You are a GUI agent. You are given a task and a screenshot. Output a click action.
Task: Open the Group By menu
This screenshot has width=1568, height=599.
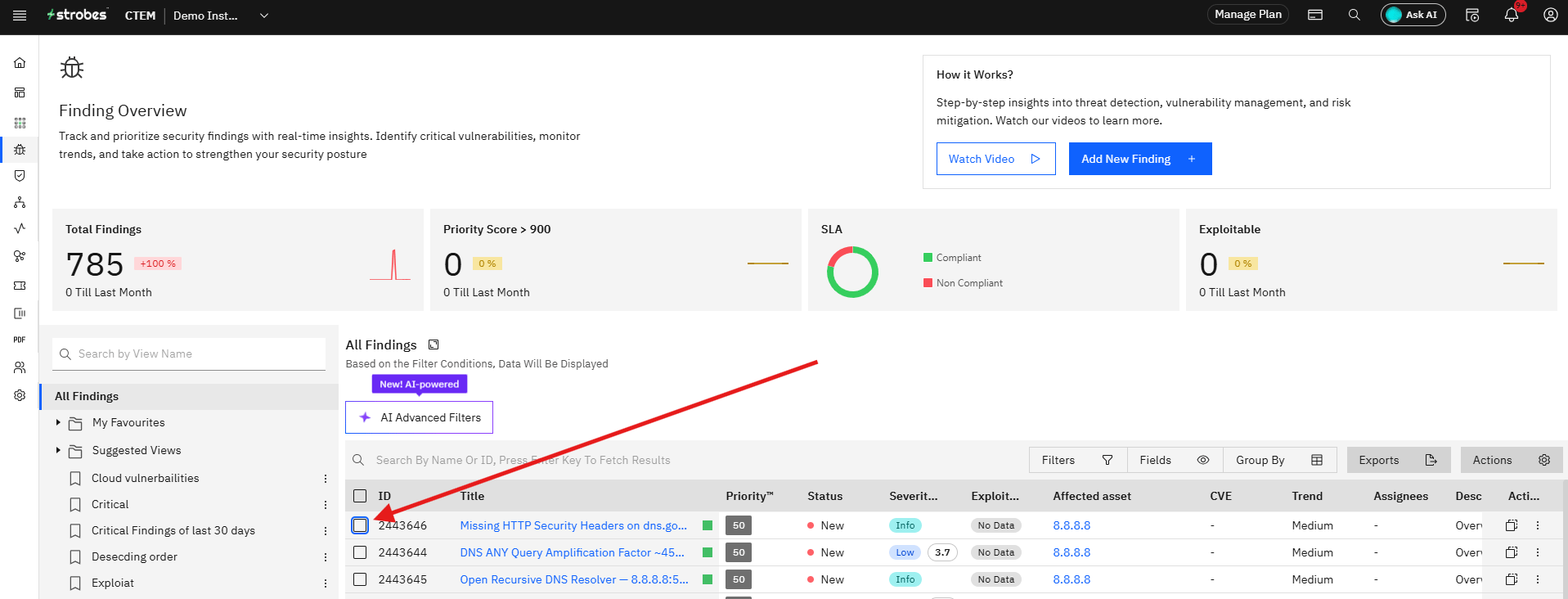pyautogui.click(x=1279, y=460)
